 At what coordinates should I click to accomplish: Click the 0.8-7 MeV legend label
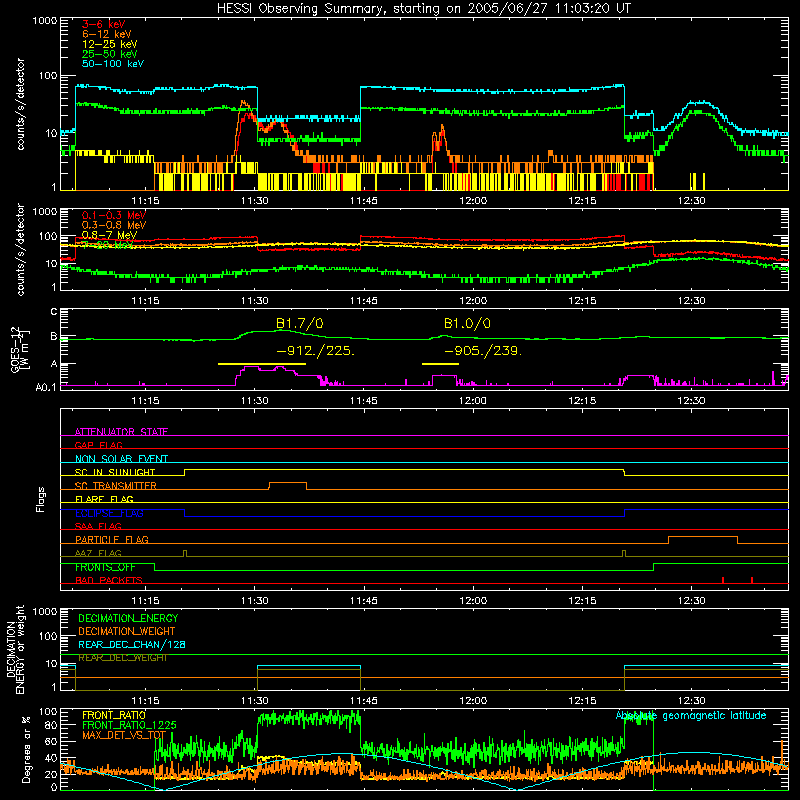(109, 235)
